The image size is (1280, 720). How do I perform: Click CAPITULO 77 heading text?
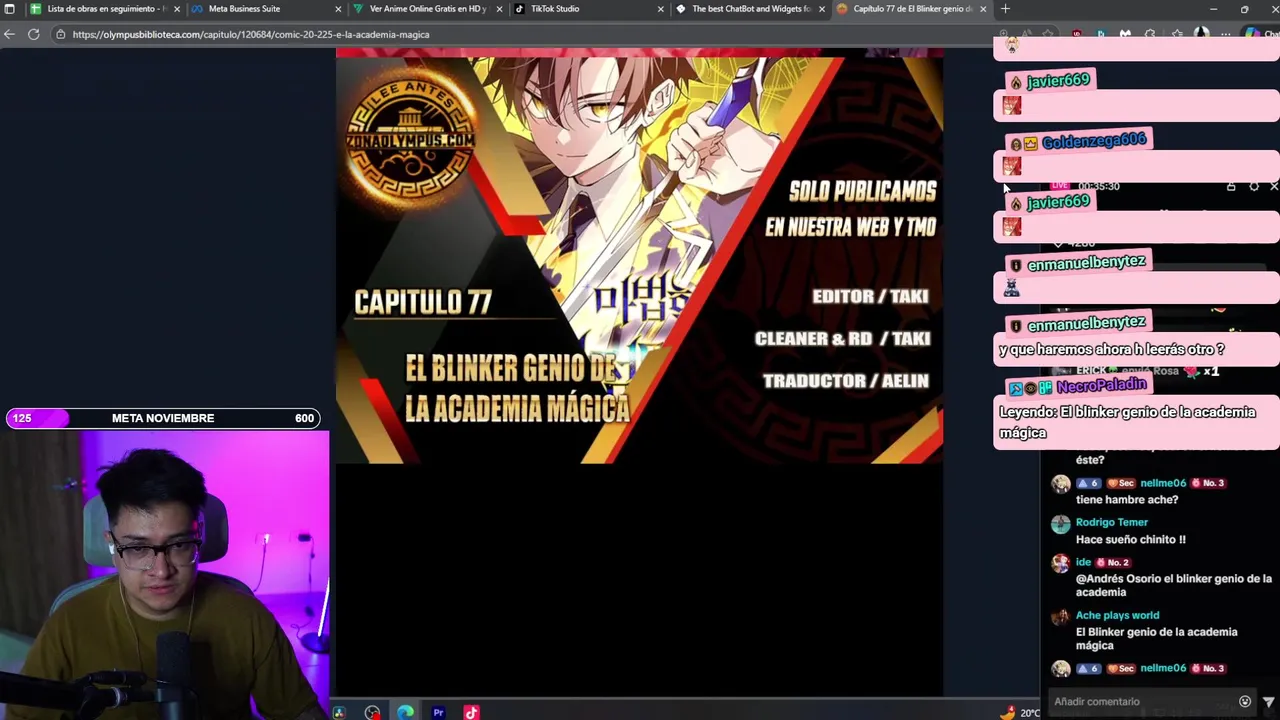pyautogui.click(x=423, y=302)
